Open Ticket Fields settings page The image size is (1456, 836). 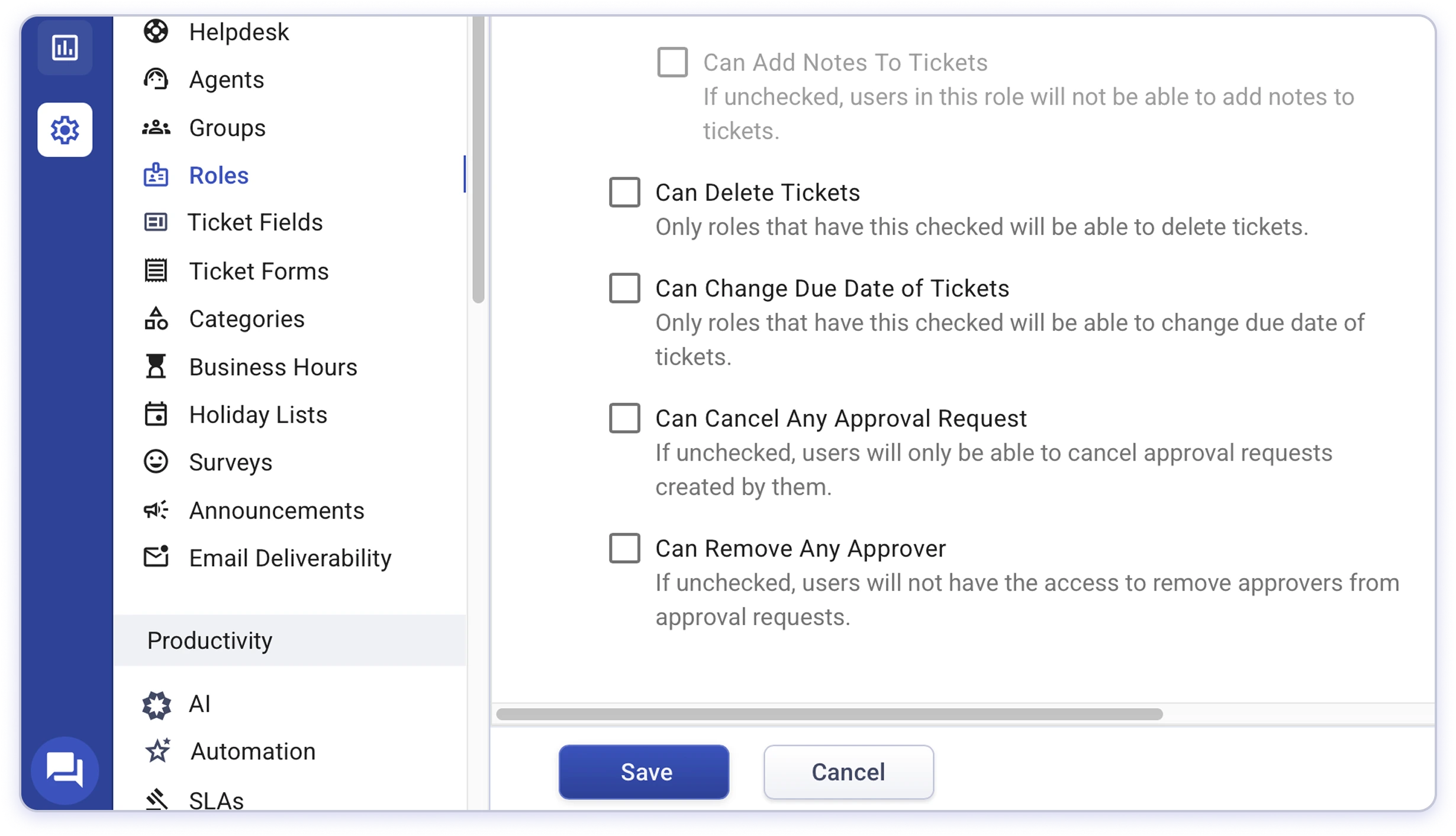255,223
